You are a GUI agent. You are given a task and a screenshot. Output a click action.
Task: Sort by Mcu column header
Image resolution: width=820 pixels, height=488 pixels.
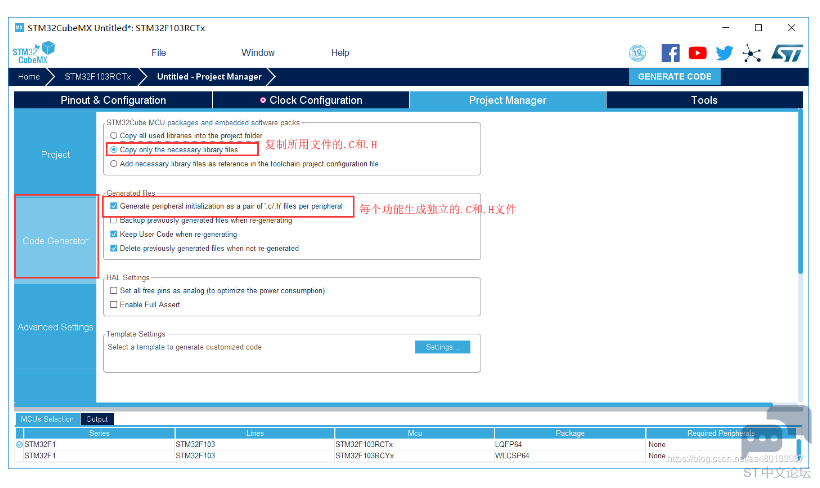tap(415, 433)
